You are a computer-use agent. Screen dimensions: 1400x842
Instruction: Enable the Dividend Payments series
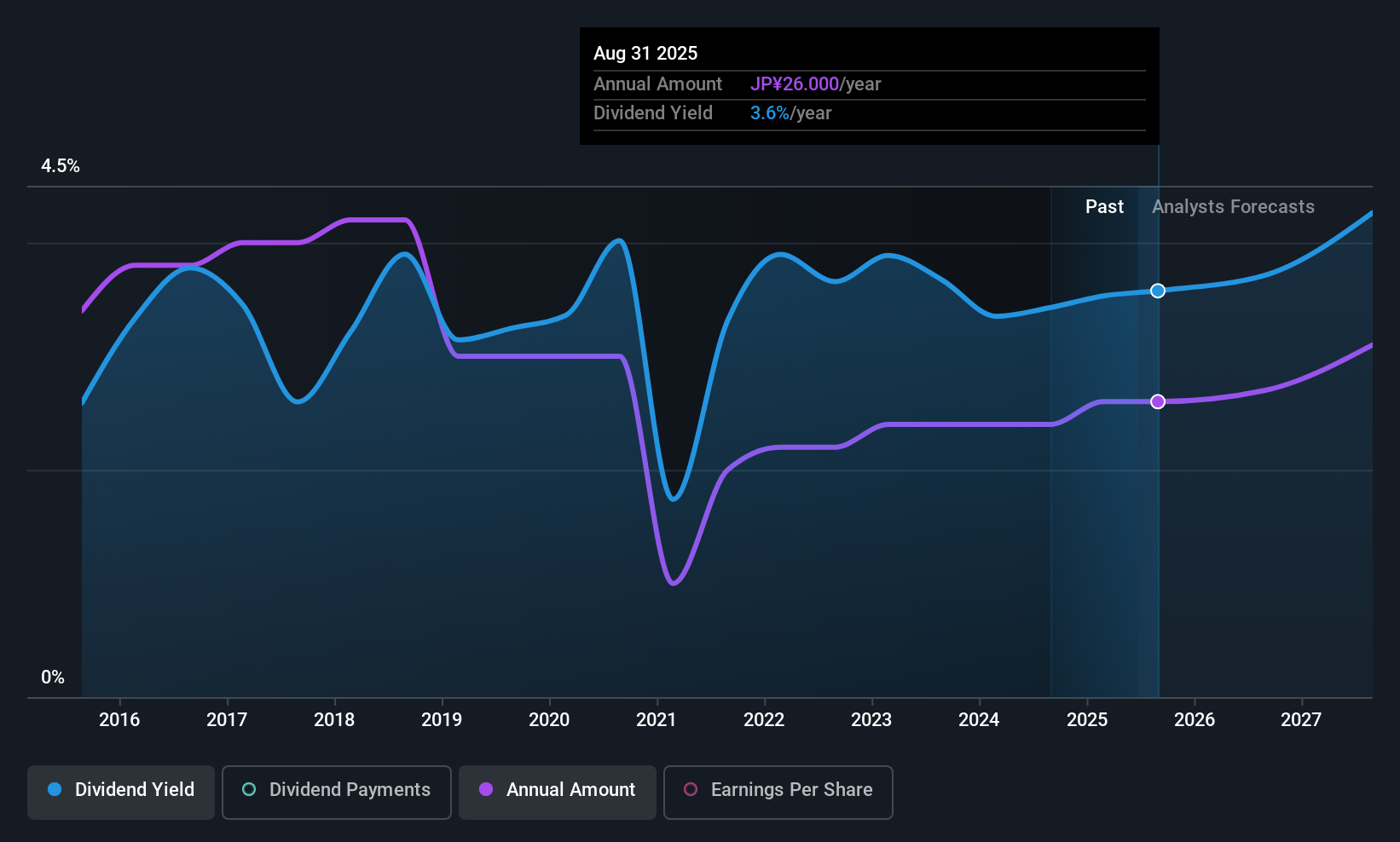pyautogui.click(x=337, y=792)
